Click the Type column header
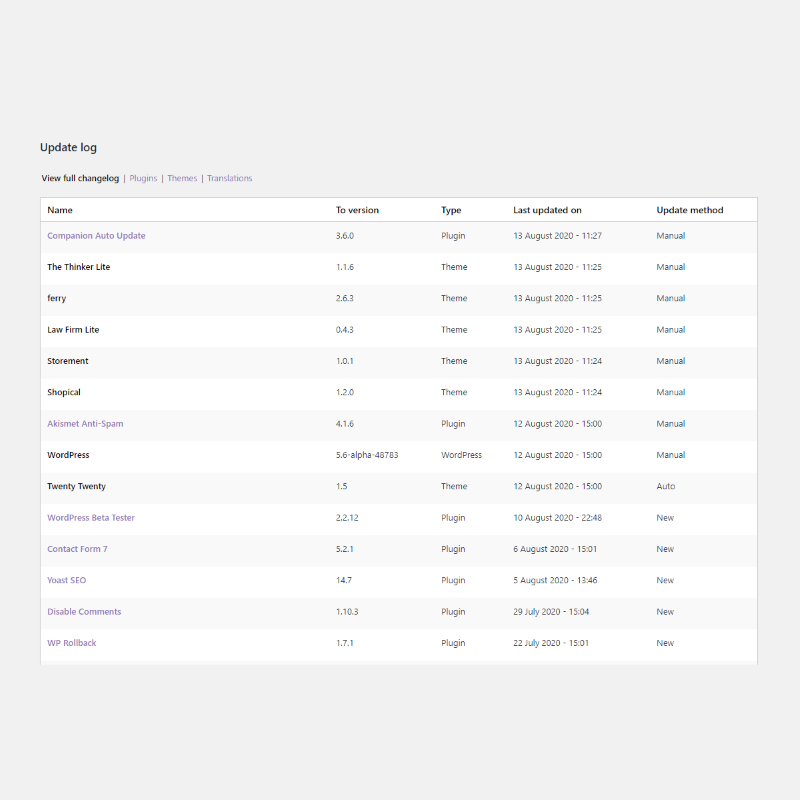This screenshot has width=800, height=800. point(451,210)
